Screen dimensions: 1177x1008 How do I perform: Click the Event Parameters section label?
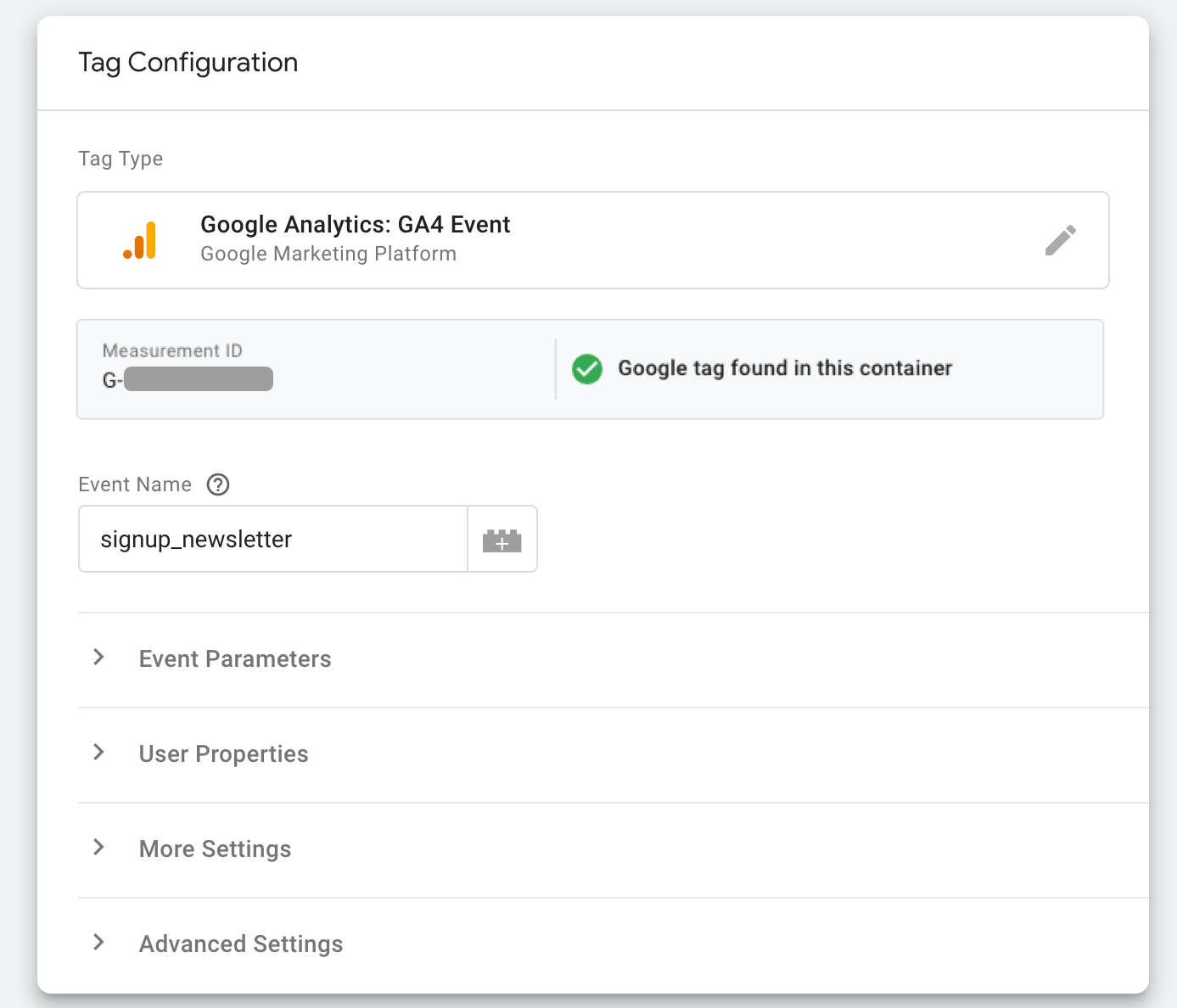click(235, 659)
